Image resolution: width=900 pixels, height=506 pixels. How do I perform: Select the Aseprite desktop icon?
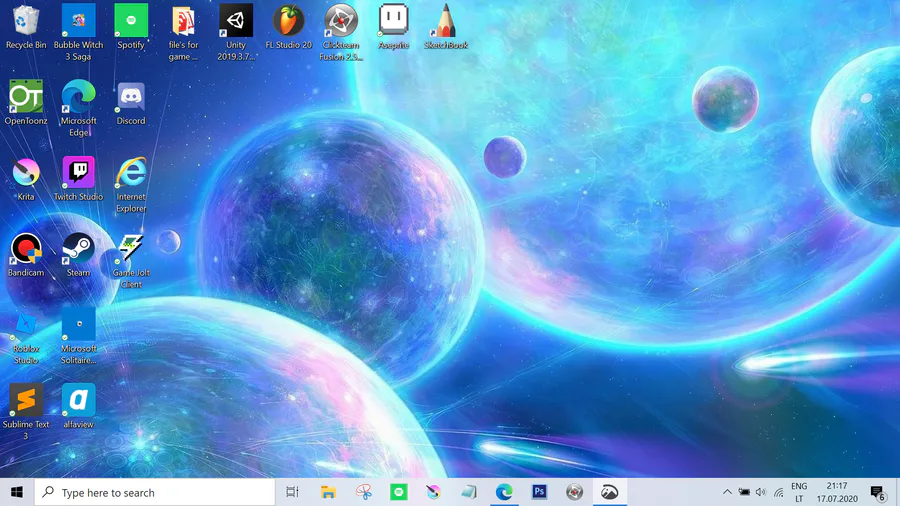[x=394, y=28]
